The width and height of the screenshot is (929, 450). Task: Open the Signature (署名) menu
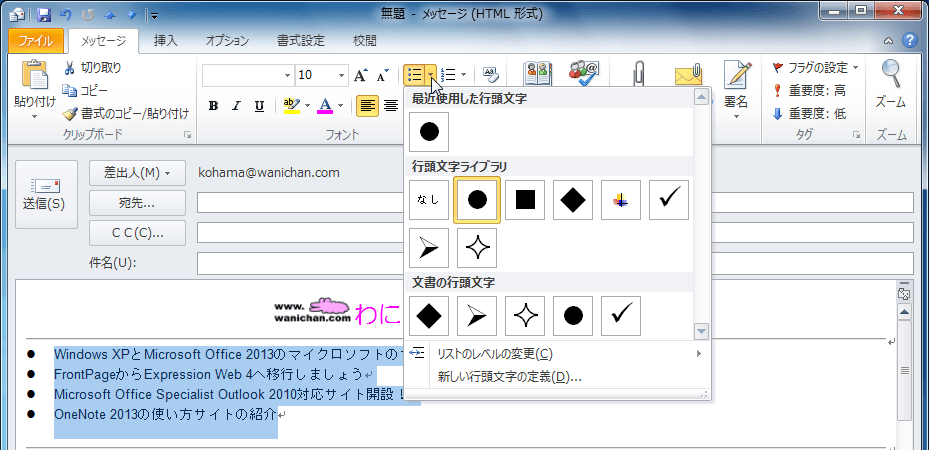click(736, 89)
